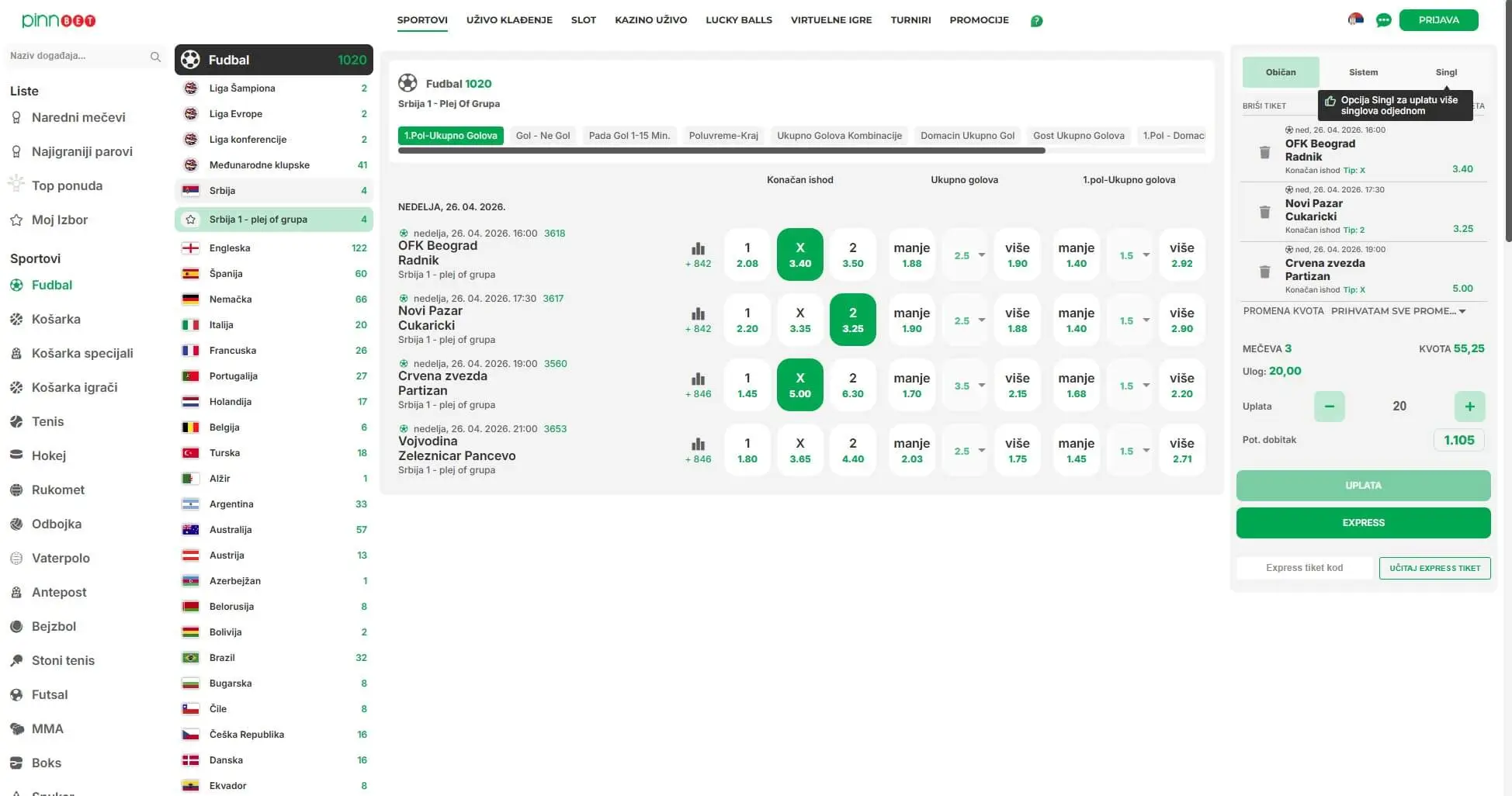Click the Pinnbet logo

[59, 20]
